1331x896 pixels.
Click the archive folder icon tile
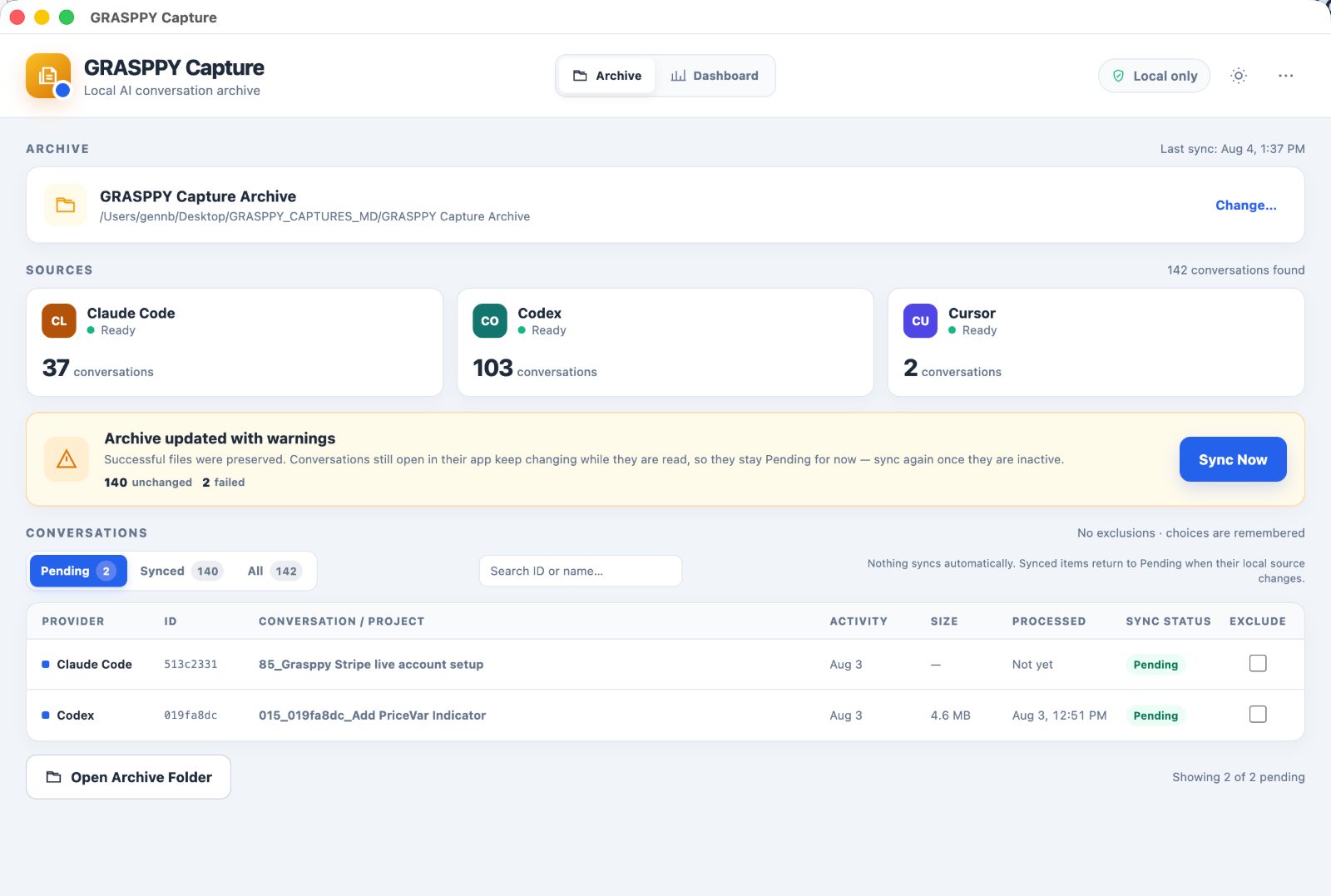66,205
